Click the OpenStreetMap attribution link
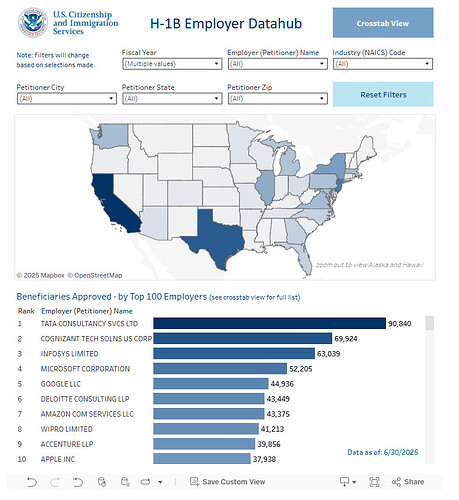The width and height of the screenshot is (459, 500). 95,275
